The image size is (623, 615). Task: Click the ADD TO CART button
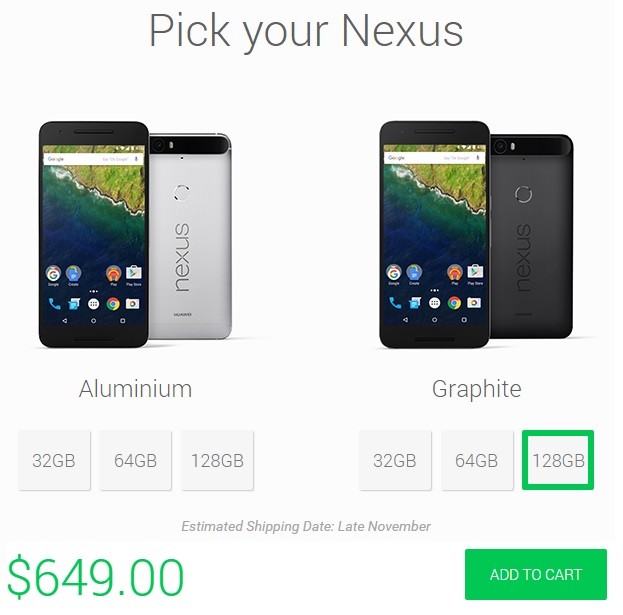click(536, 574)
